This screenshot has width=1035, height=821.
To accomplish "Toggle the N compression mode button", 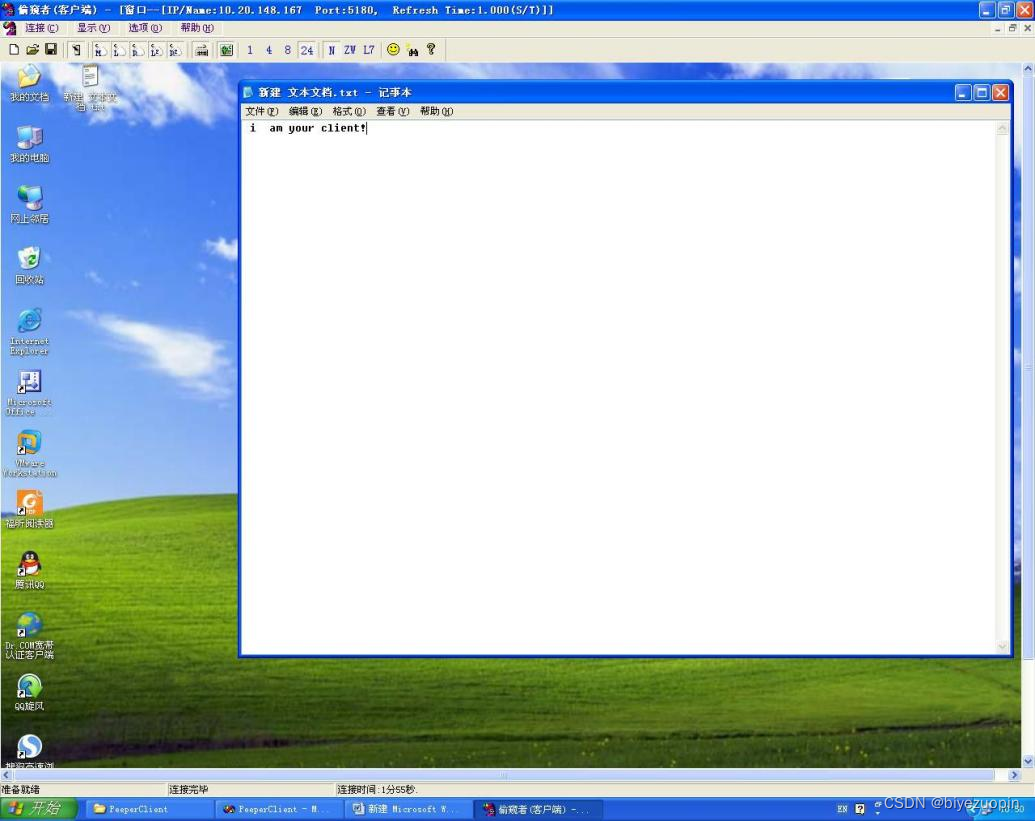I will coord(331,50).
